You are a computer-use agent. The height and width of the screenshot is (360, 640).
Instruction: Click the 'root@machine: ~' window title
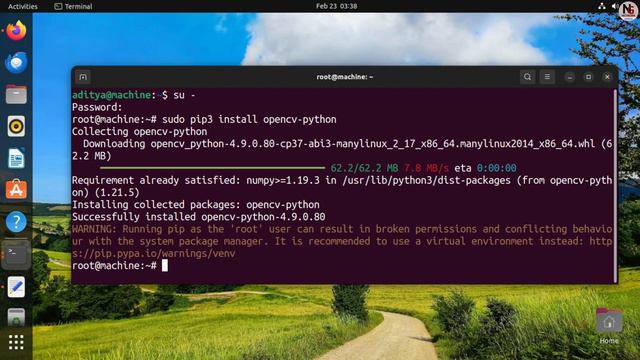pyautogui.click(x=344, y=77)
